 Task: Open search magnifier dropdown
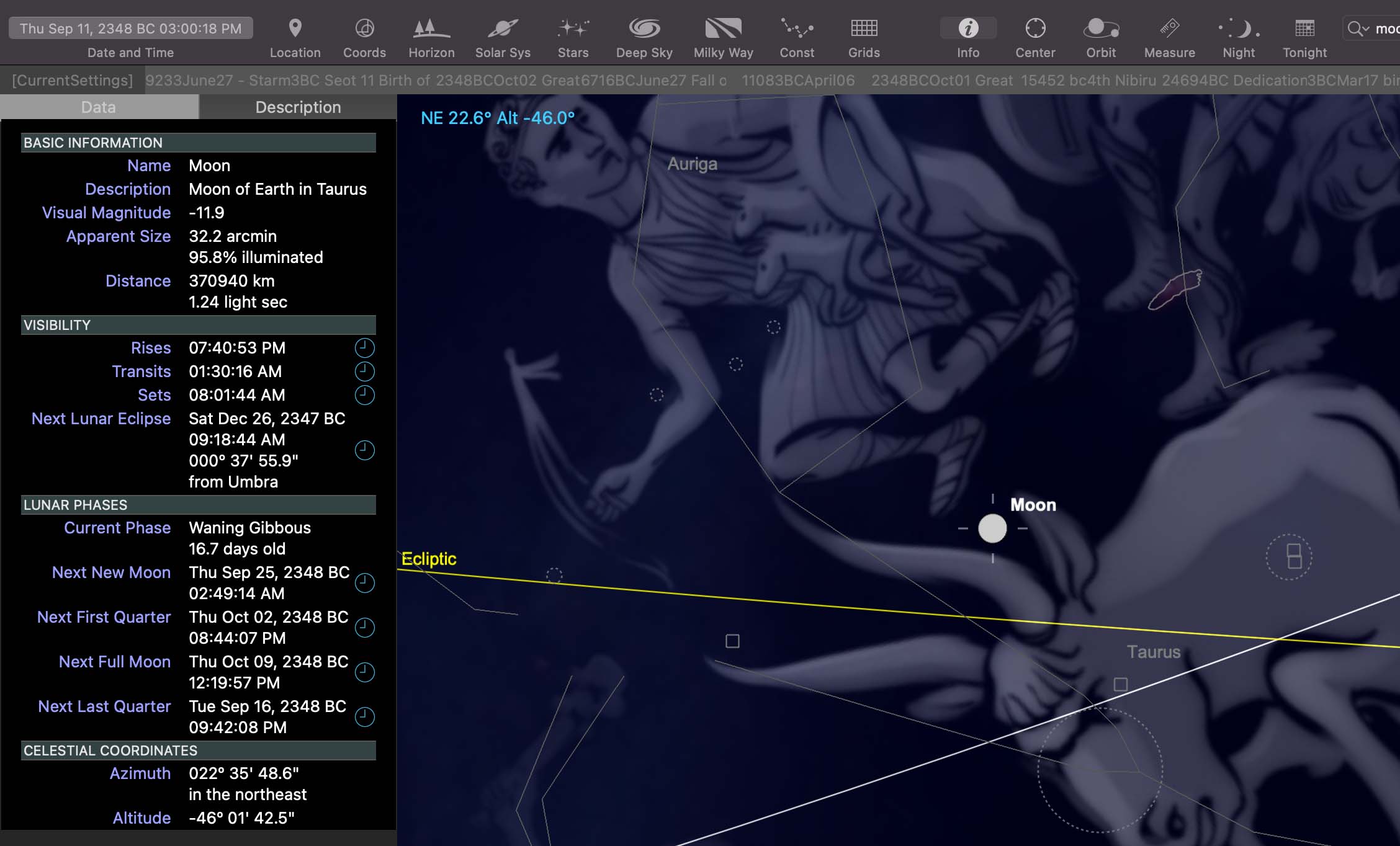pyautogui.click(x=1358, y=29)
